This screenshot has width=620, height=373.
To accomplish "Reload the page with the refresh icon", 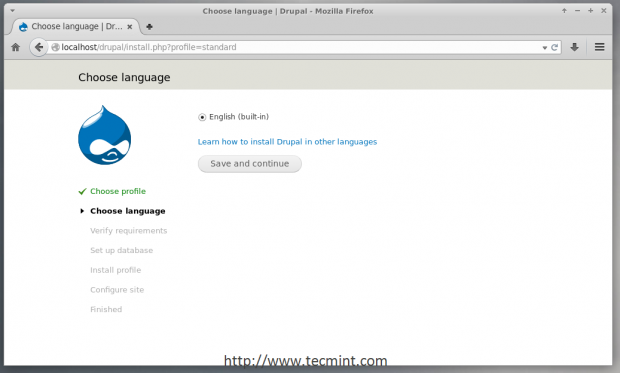I will [x=554, y=47].
